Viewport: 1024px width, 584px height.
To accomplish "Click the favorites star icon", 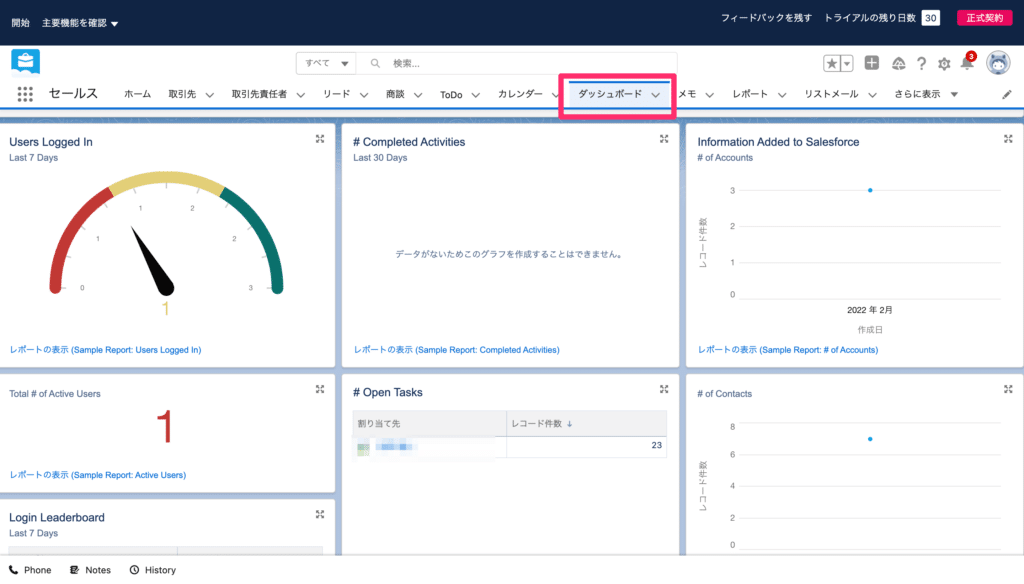I will coord(831,63).
